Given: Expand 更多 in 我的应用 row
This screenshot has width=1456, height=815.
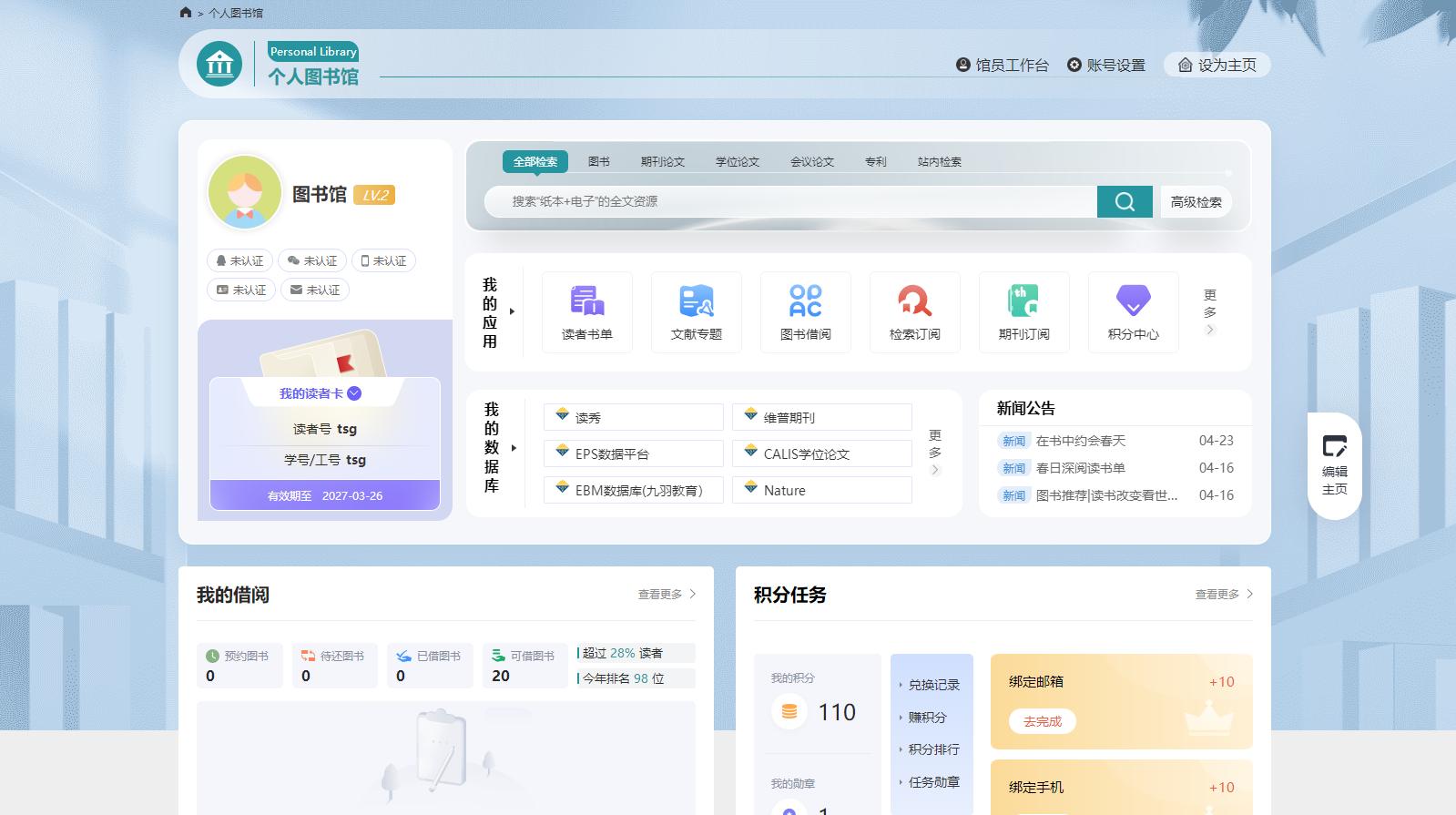Looking at the screenshot, I should (1209, 311).
